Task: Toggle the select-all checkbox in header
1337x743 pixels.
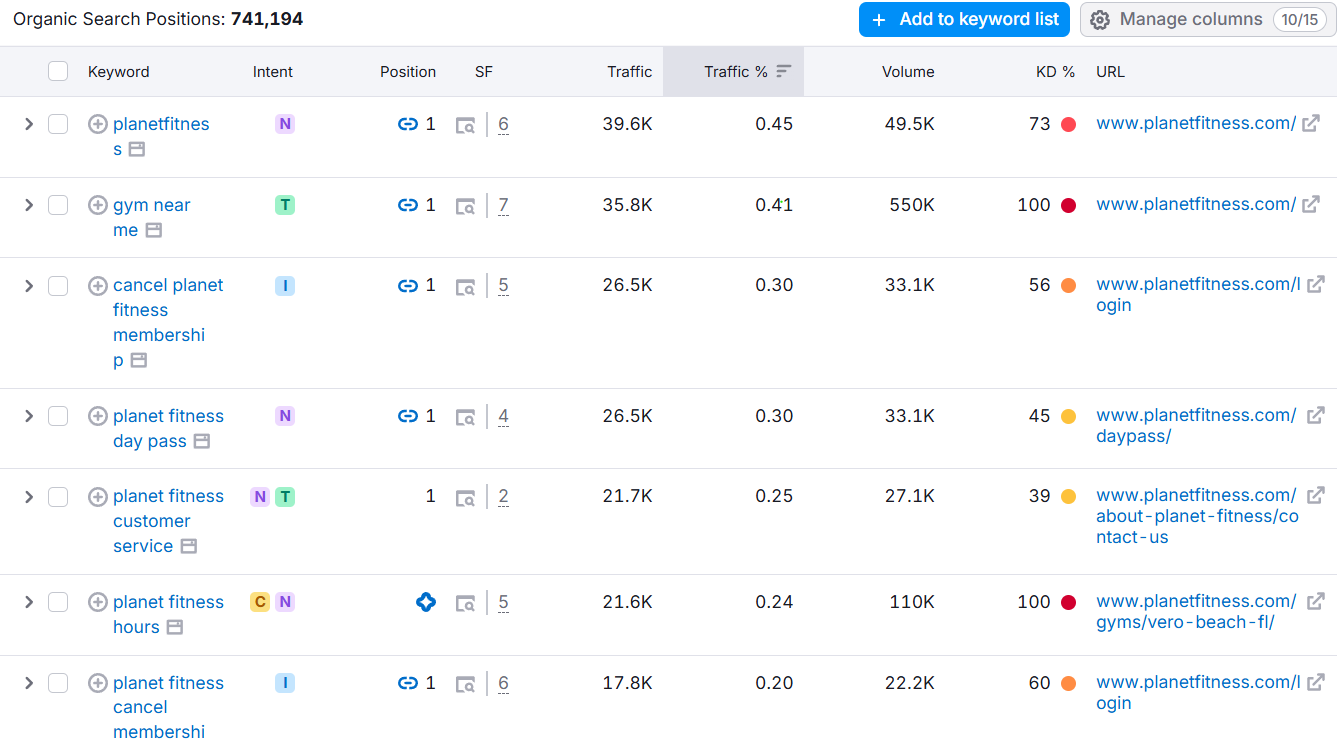Action: click(x=58, y=71)
